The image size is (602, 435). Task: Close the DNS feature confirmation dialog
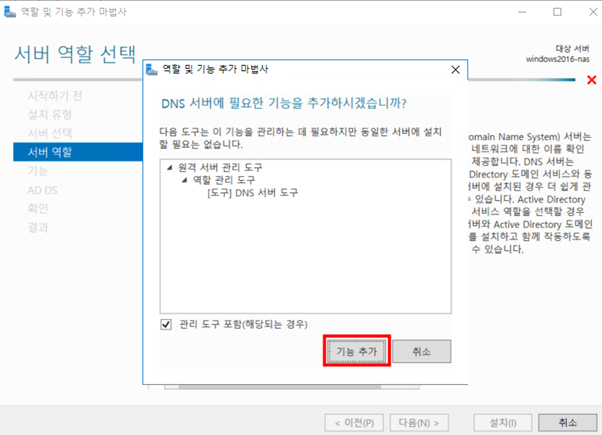pyautogui.click(x=456, y=70)
